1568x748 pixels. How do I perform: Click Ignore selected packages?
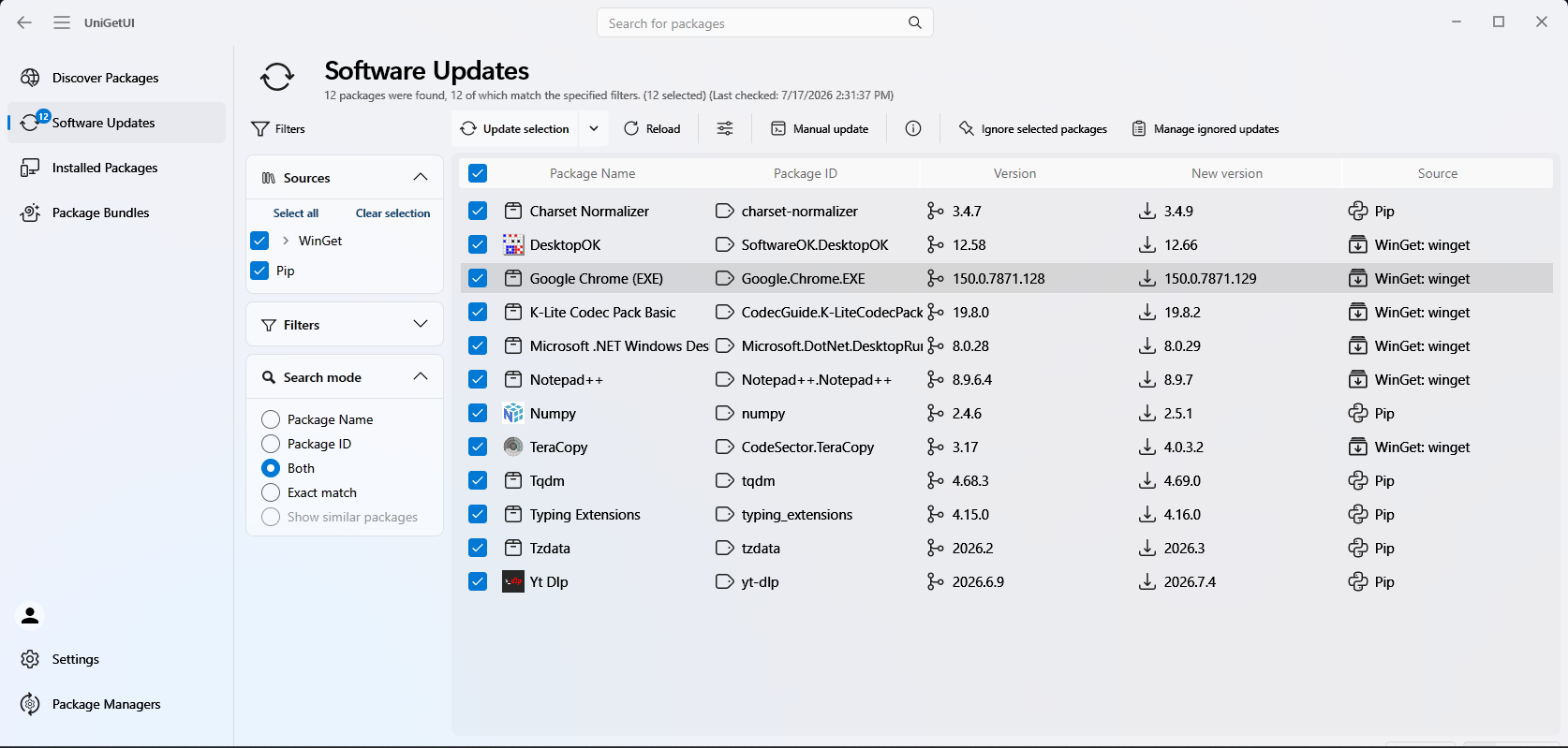pos(1033,128)
